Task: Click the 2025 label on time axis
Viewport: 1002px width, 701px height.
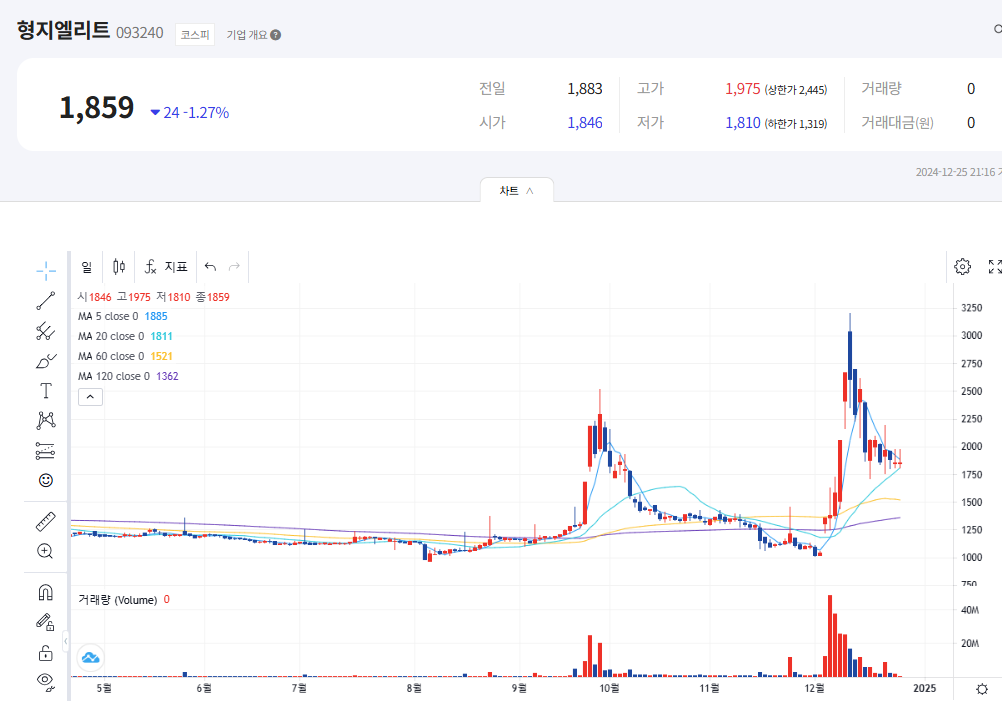Action: pos(925,688)
